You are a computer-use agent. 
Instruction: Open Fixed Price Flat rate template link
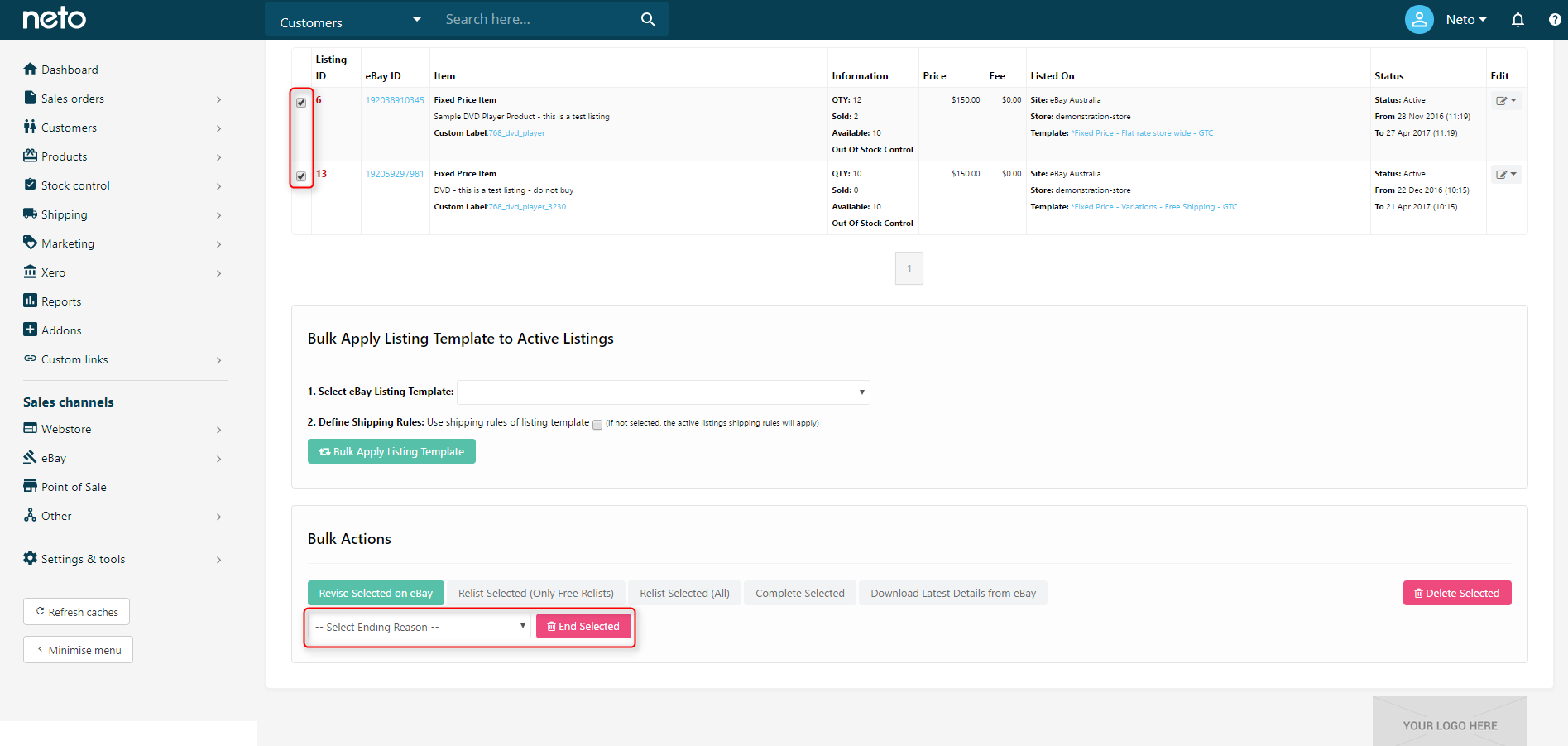(x=1143, y=133)
